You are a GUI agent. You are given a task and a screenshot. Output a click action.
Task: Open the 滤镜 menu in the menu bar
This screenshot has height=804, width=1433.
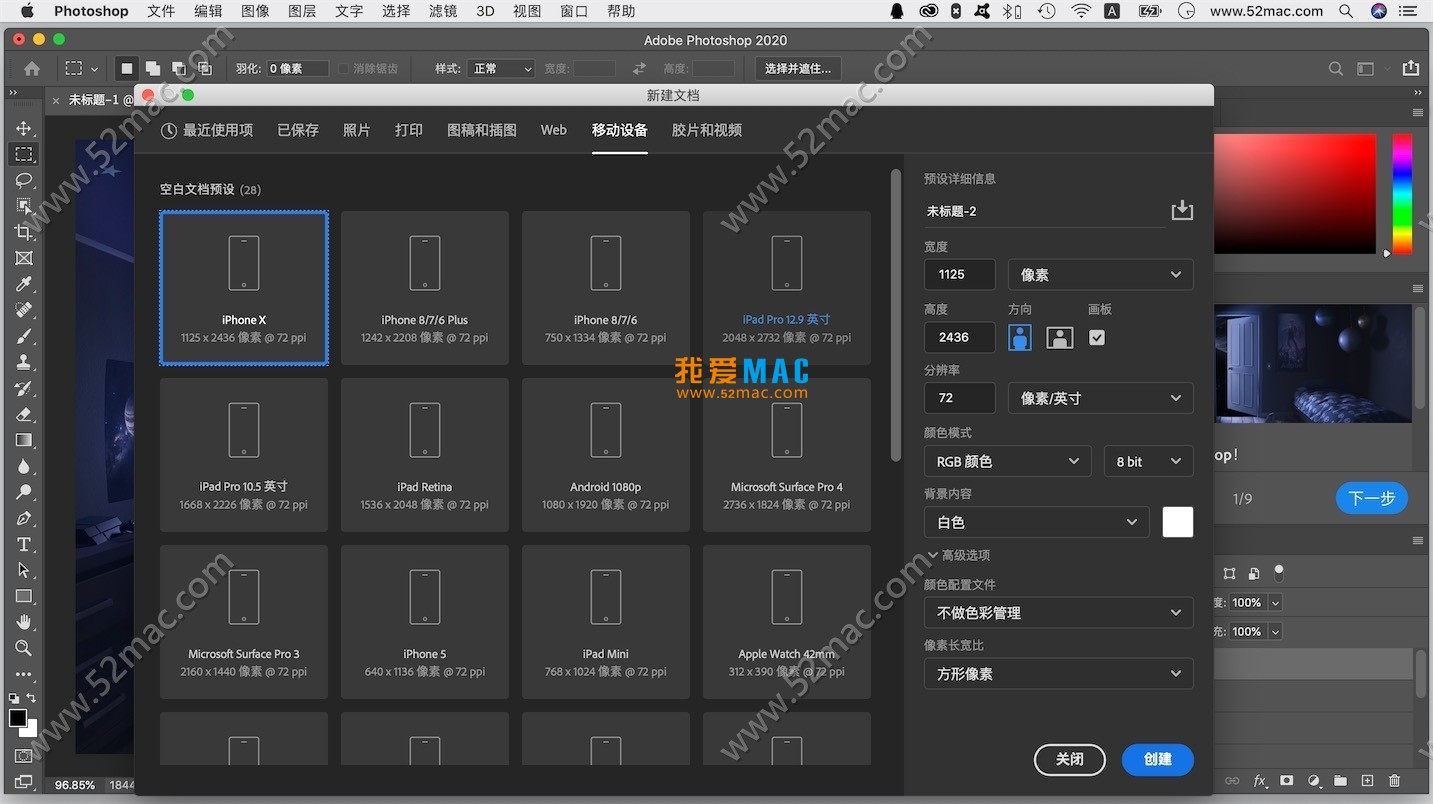pos(443,11)
